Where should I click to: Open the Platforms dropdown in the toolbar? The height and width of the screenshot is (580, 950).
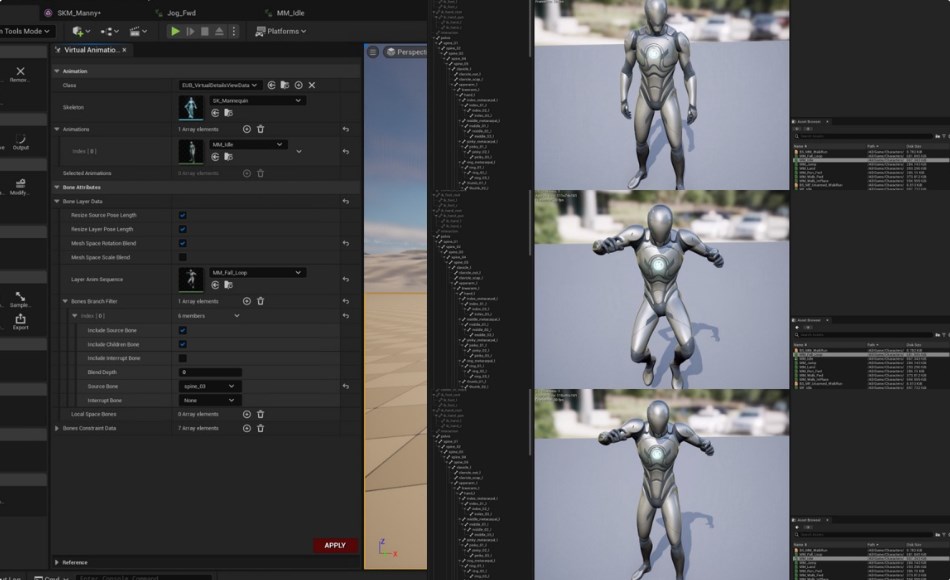[x=282, y=31]
